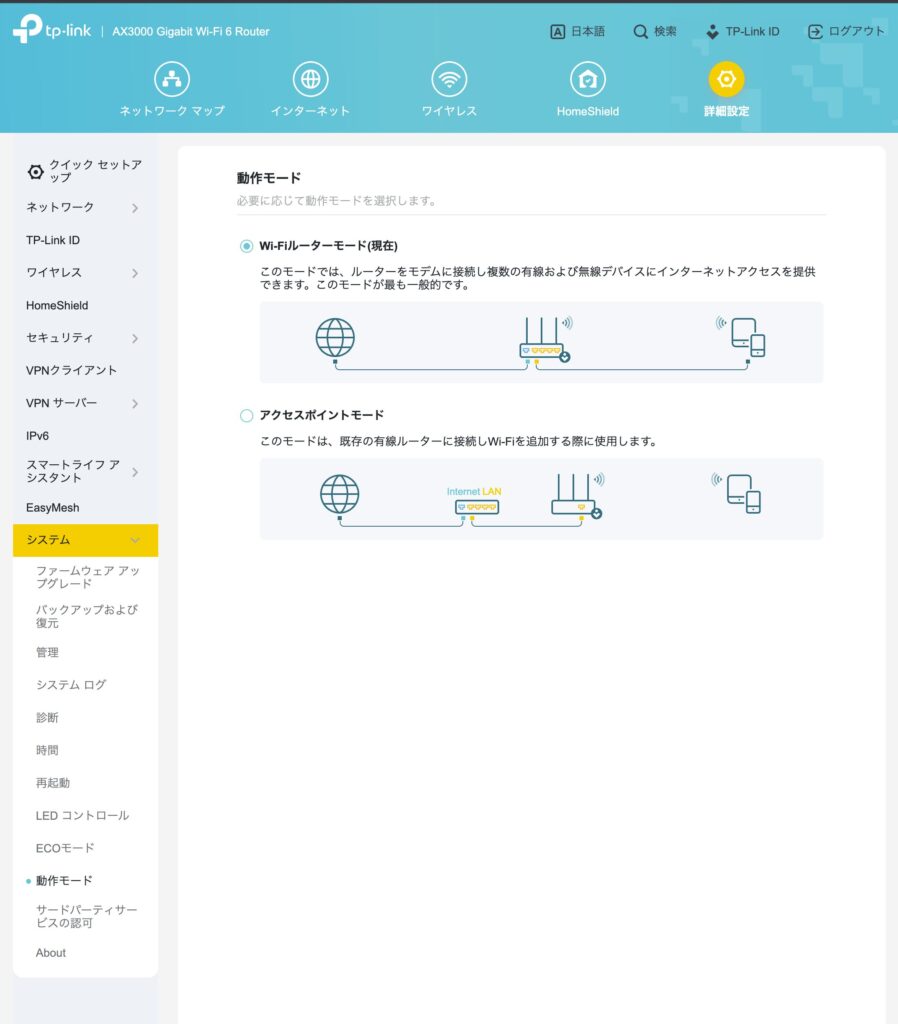
Task: Open TP-Link ID in top bar
Action: [742, 32]
